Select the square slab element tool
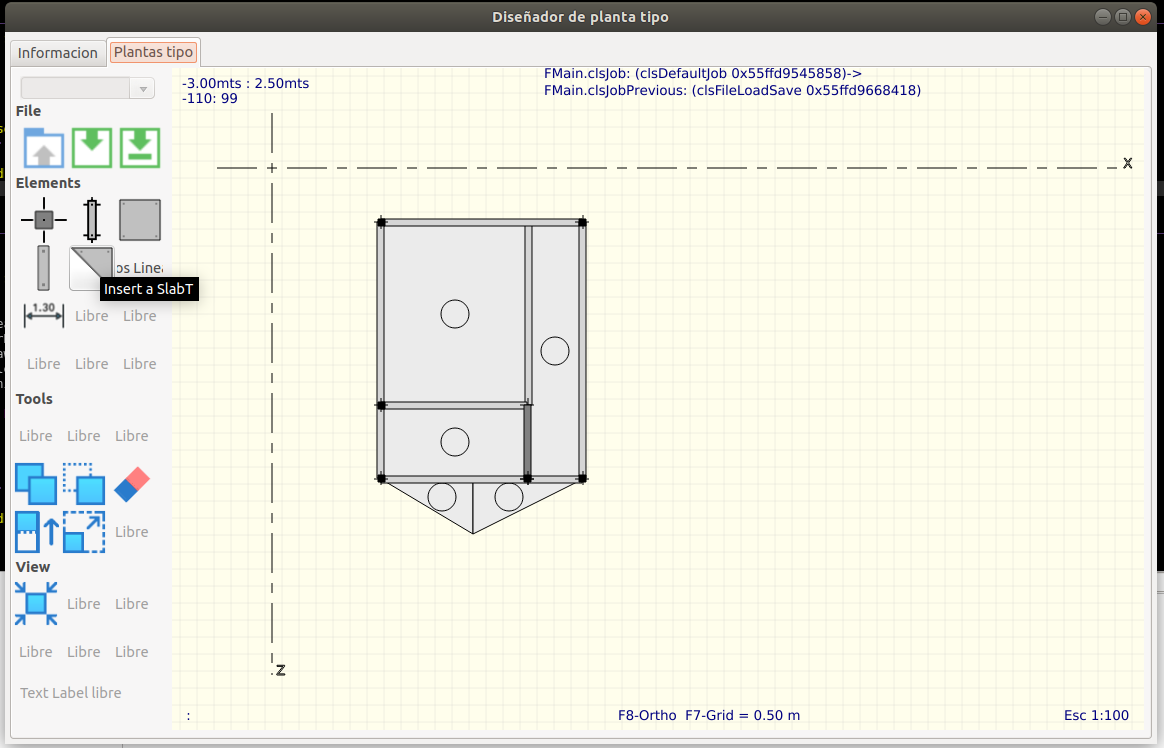 140,220
